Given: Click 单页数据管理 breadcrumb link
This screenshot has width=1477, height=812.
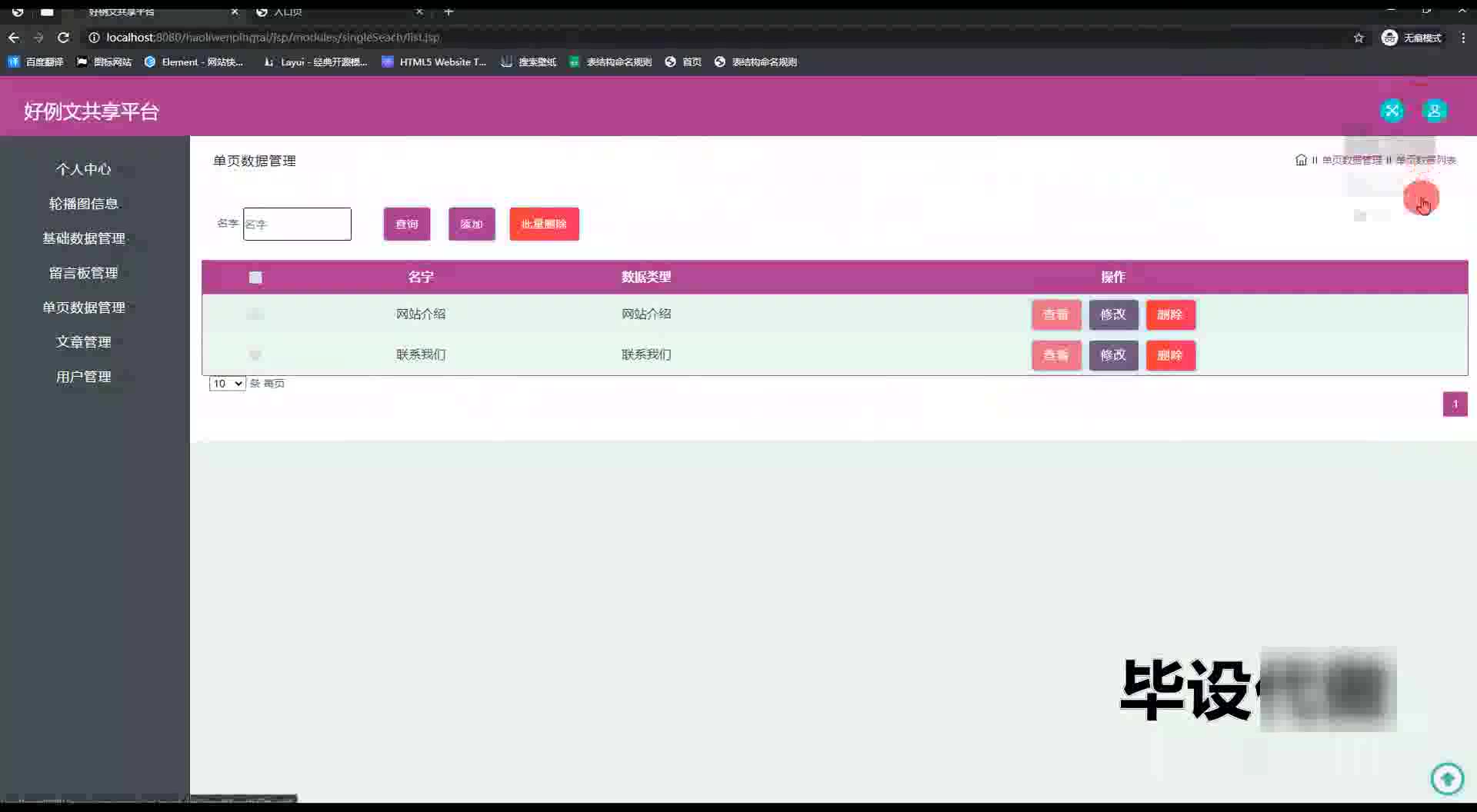Looking at the screenshot, I should click(x=1352, y=160).
